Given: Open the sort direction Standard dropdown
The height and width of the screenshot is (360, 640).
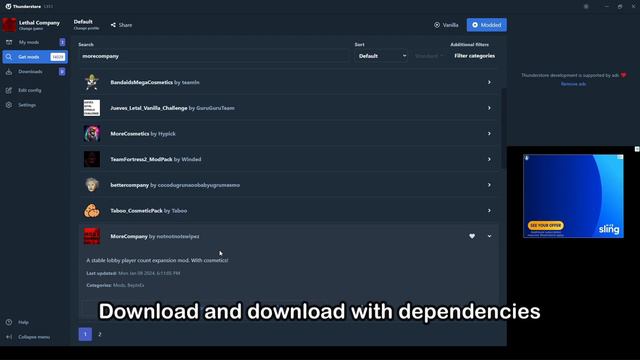Looking at the screenshot, I should 428,56.
